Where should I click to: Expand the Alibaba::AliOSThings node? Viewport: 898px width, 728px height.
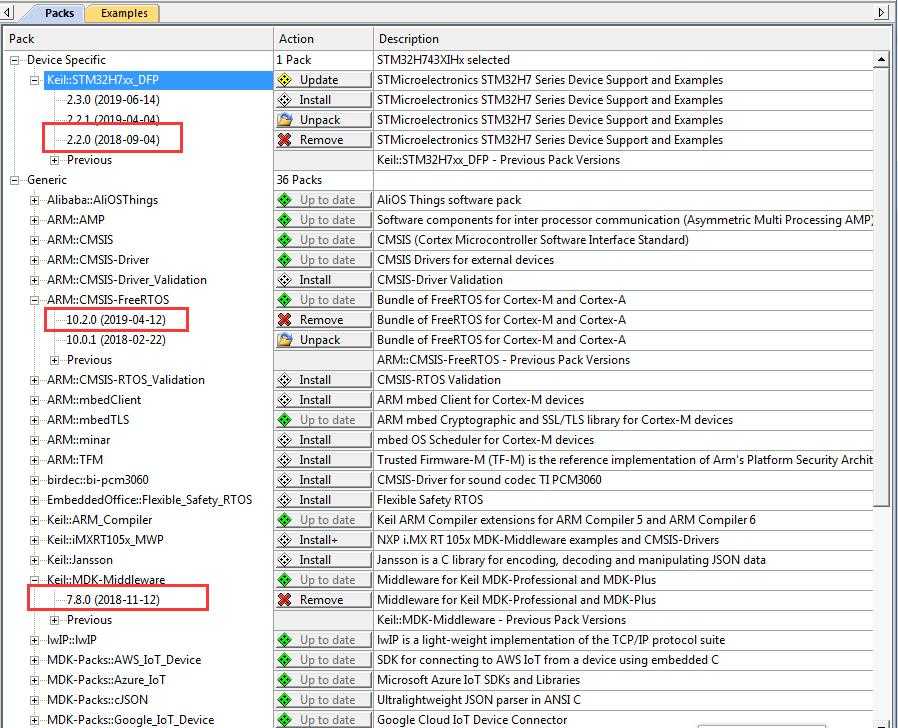(x=35, y=200)
